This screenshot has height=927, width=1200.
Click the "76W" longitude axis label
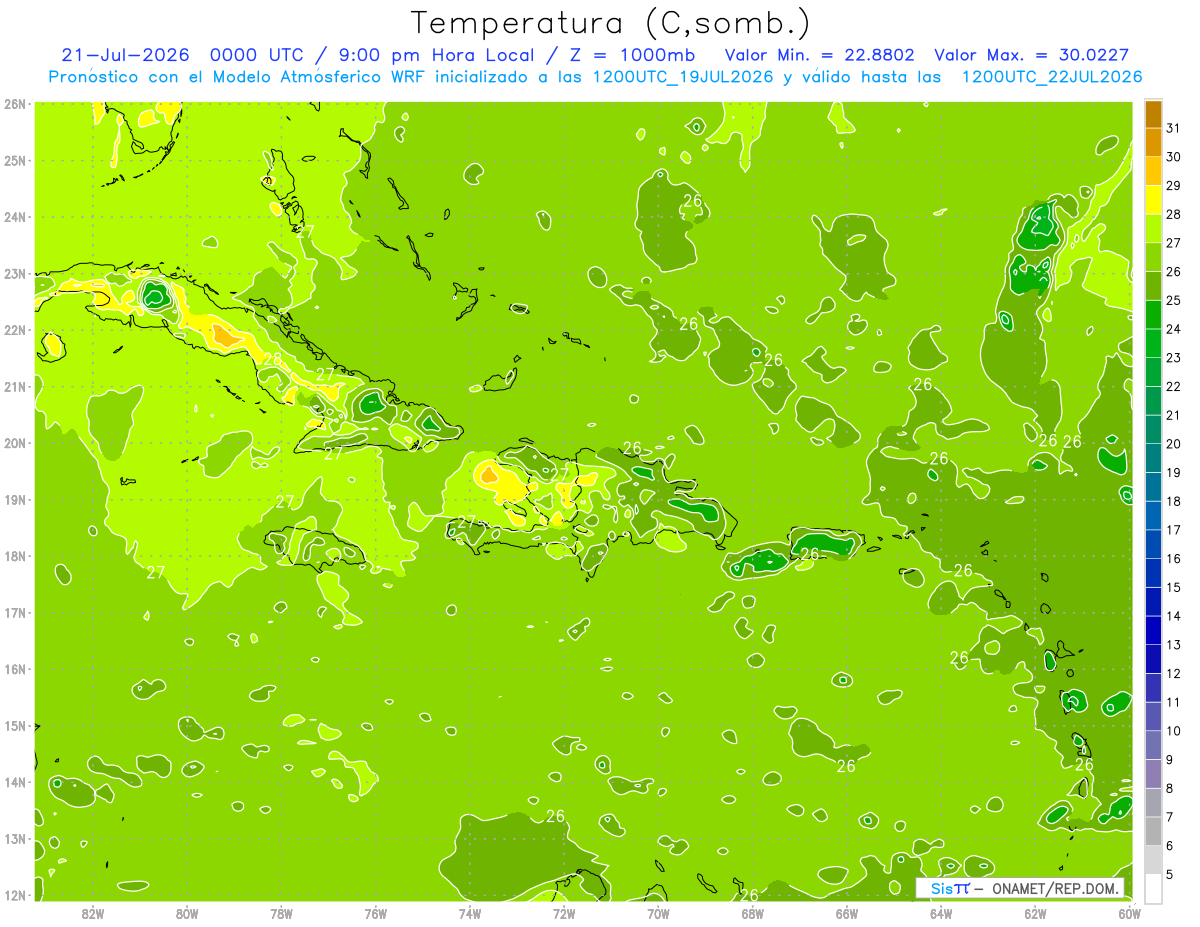point(376,913)
